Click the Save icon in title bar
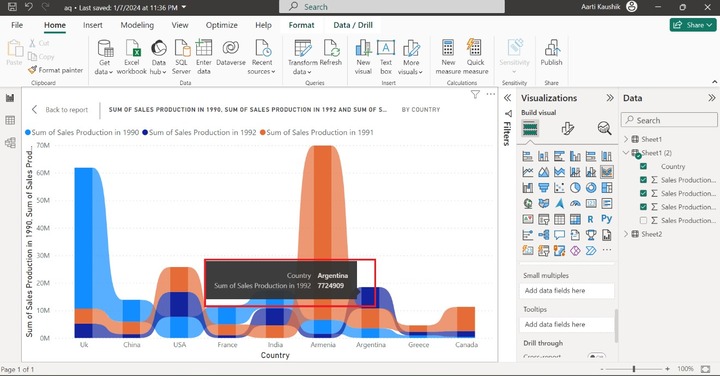The height and width of the screenshot is (376, 720). (13, 7)
